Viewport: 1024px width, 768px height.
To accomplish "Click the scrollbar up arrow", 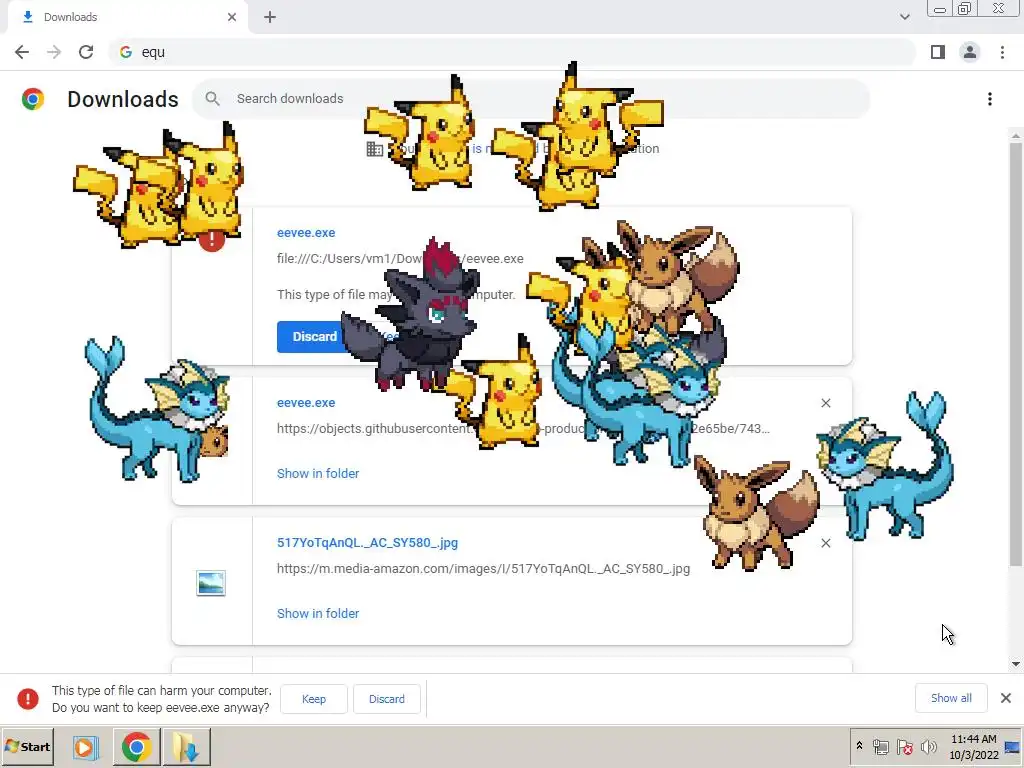I will [x=1016, y=135].
